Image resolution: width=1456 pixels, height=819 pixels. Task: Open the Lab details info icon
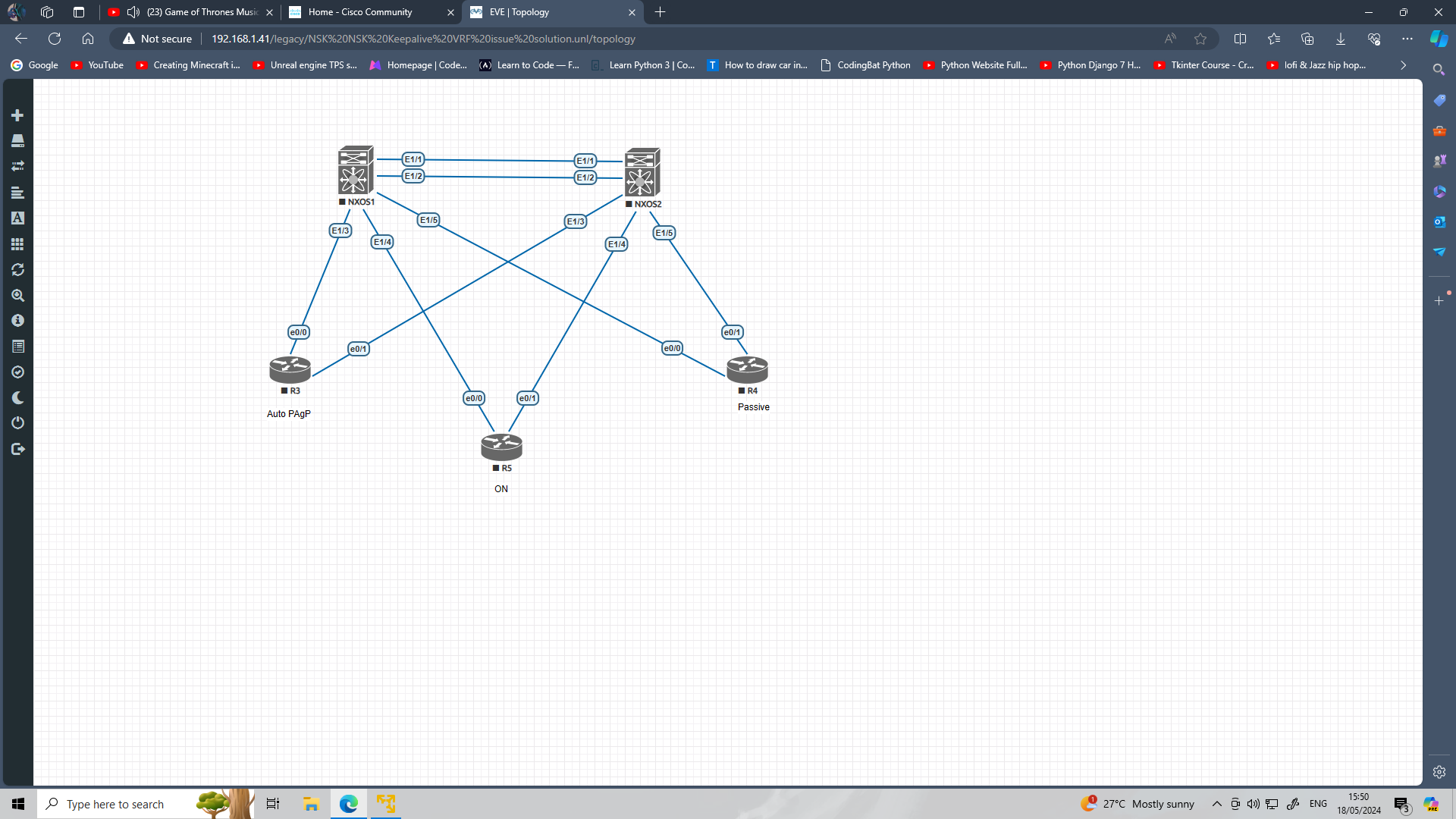point(17,320)
